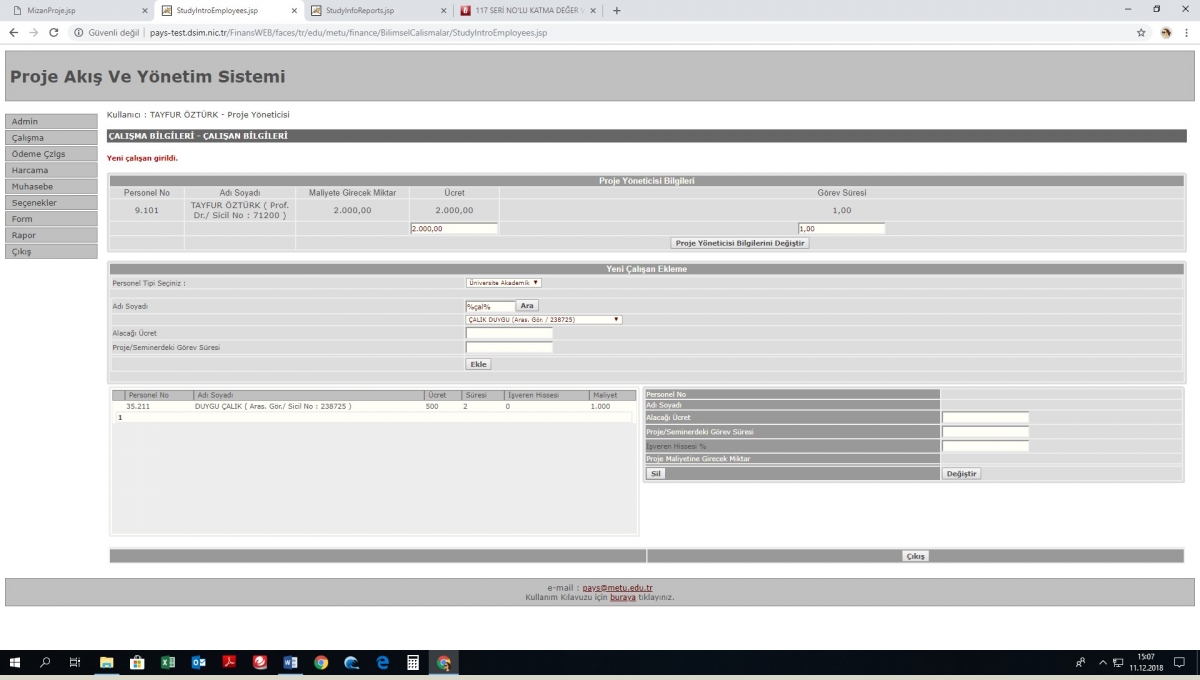Image resolution: width=1200 pixels, height=680 pixels.
Task: Switch to the StudyInfoReports.jsp tab
Action: click(377, 11)
